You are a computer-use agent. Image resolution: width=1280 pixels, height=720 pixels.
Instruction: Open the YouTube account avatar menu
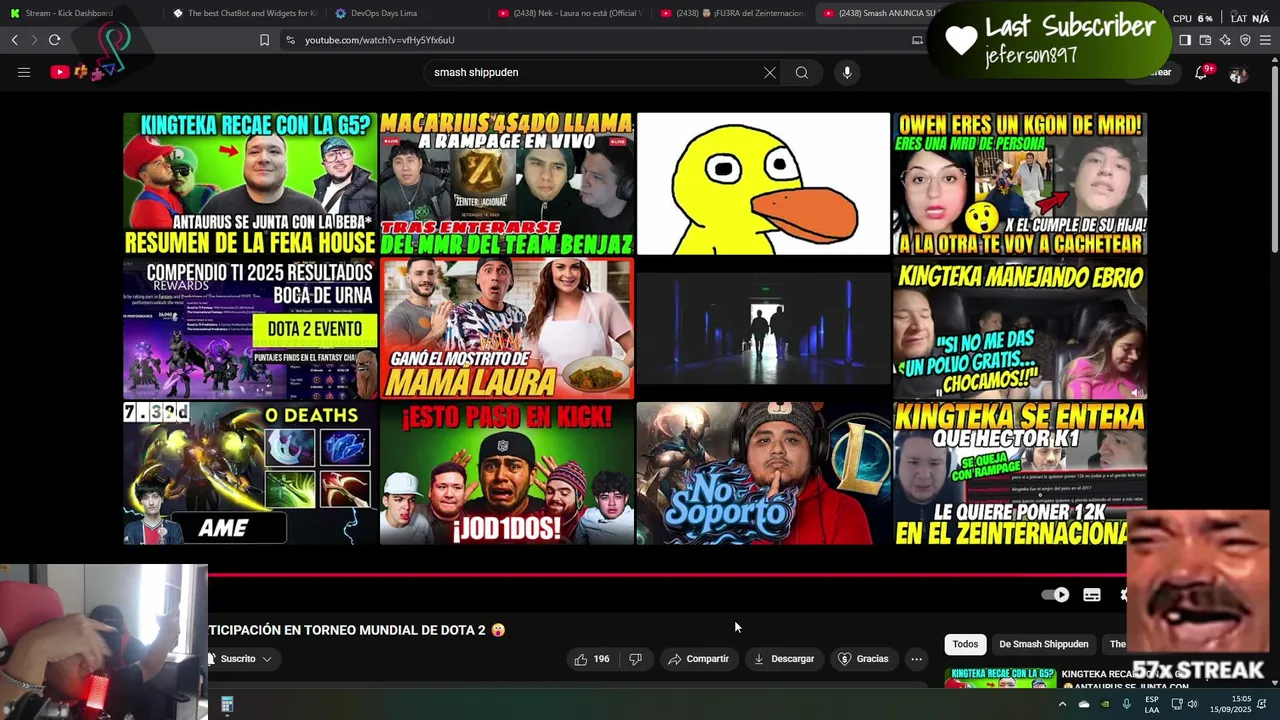click(x=1238, y=73)
